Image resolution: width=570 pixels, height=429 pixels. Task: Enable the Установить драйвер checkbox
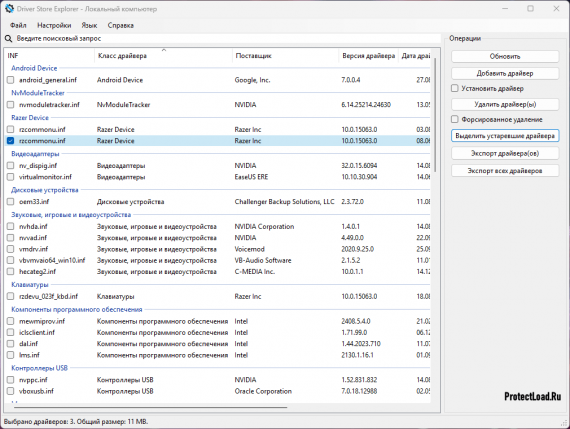coord(454,88)
